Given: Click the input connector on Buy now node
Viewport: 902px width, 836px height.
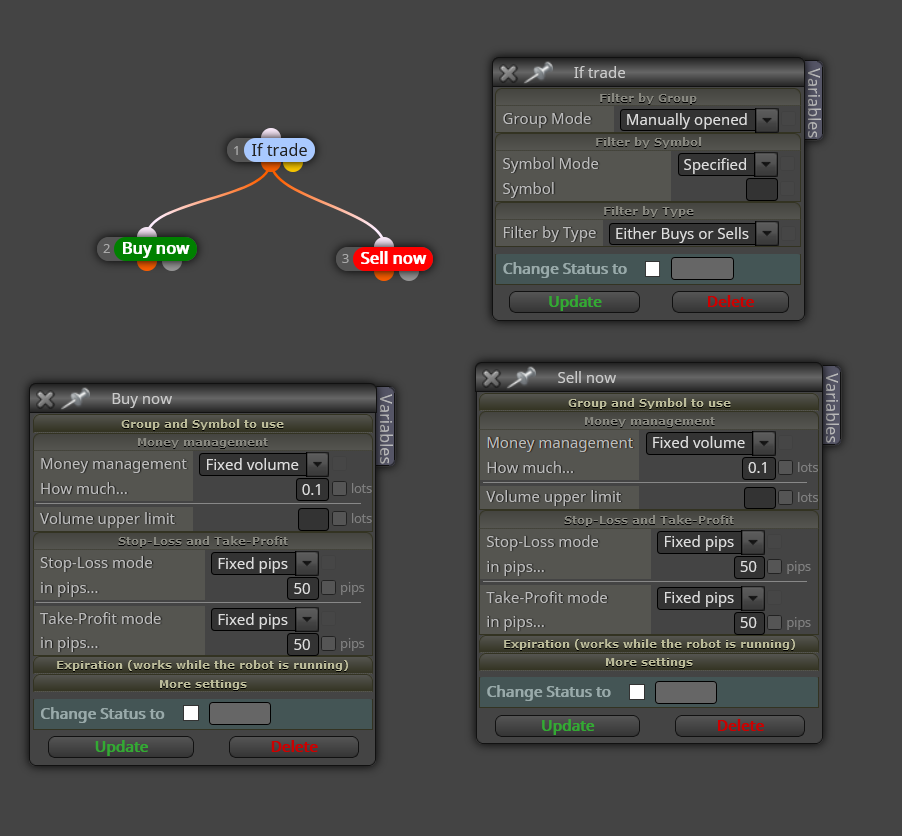Looking at the screenshot, I should (x=147, y=232).
